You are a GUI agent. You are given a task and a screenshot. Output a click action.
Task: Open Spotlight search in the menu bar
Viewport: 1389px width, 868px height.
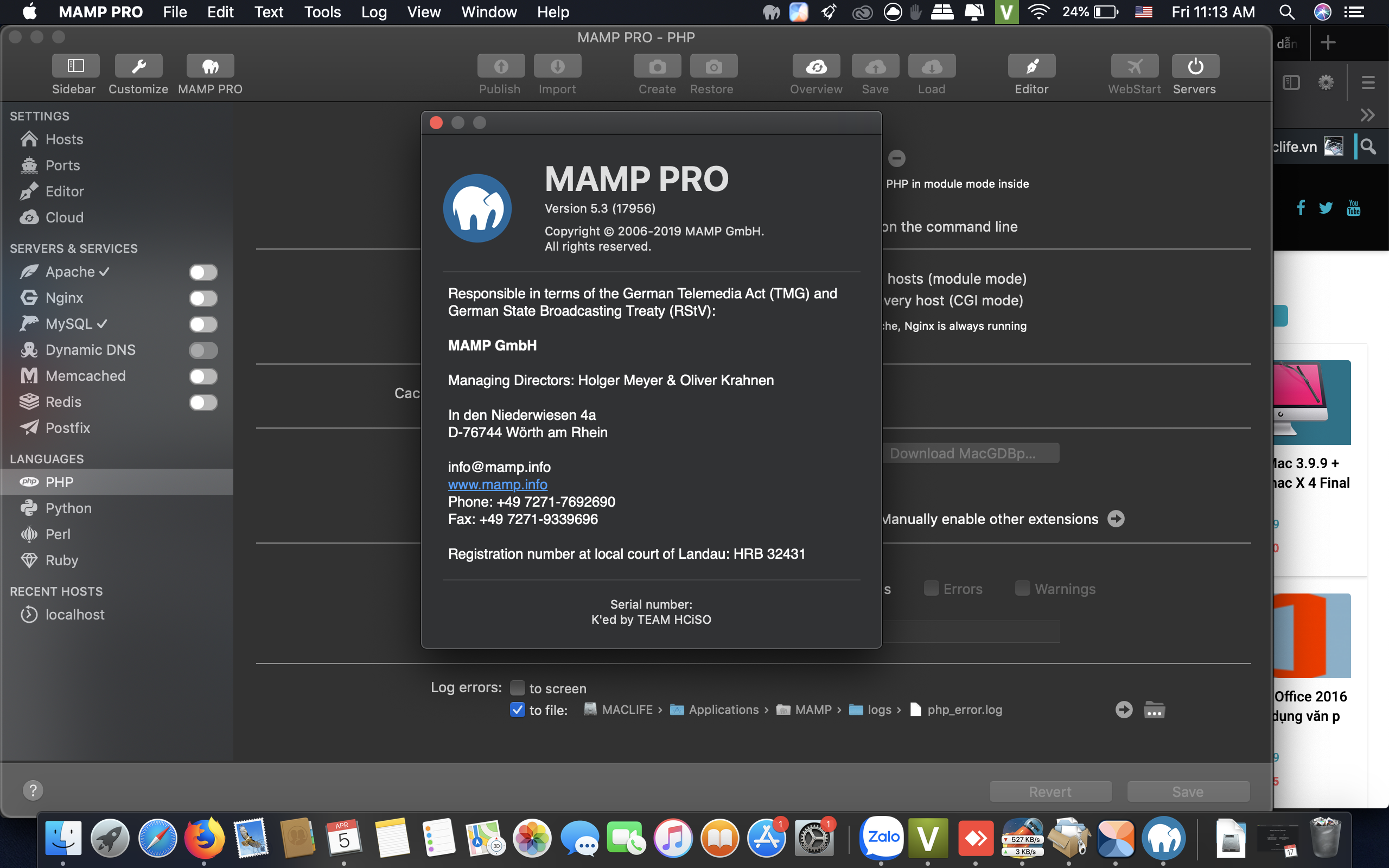click(1287, 12)
